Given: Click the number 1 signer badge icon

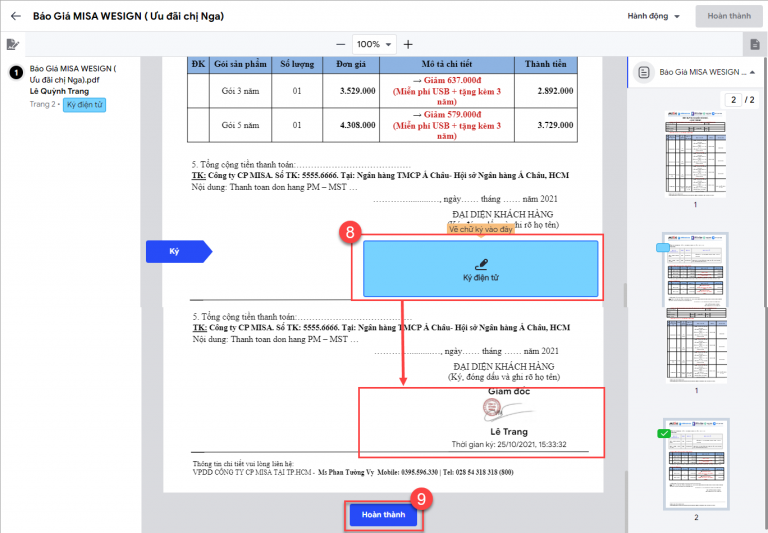Looking at the screenshot, I should click(x=16, y=73).
